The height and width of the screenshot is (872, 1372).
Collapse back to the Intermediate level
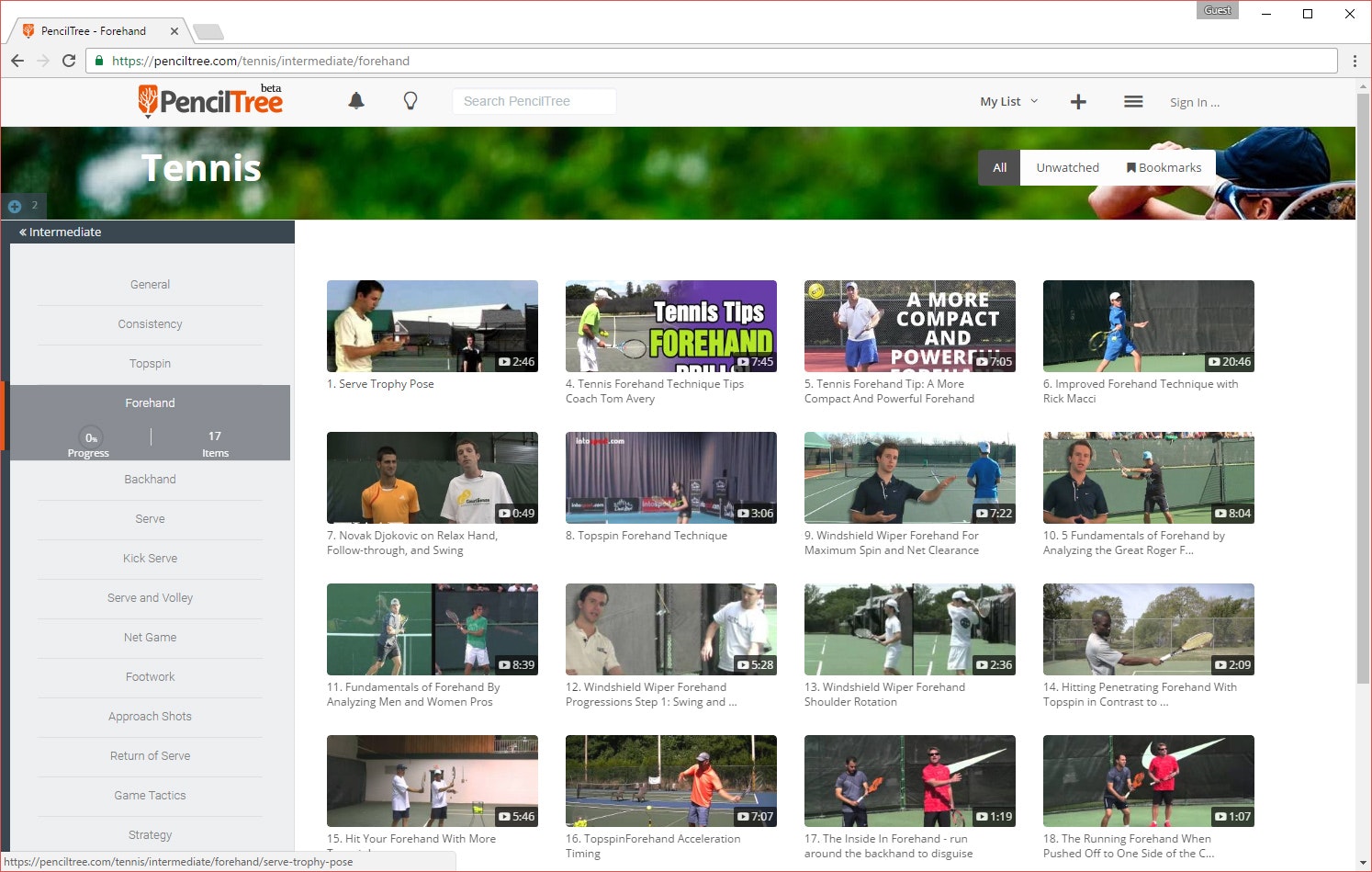pyautogui.click(x=60, y=232)
